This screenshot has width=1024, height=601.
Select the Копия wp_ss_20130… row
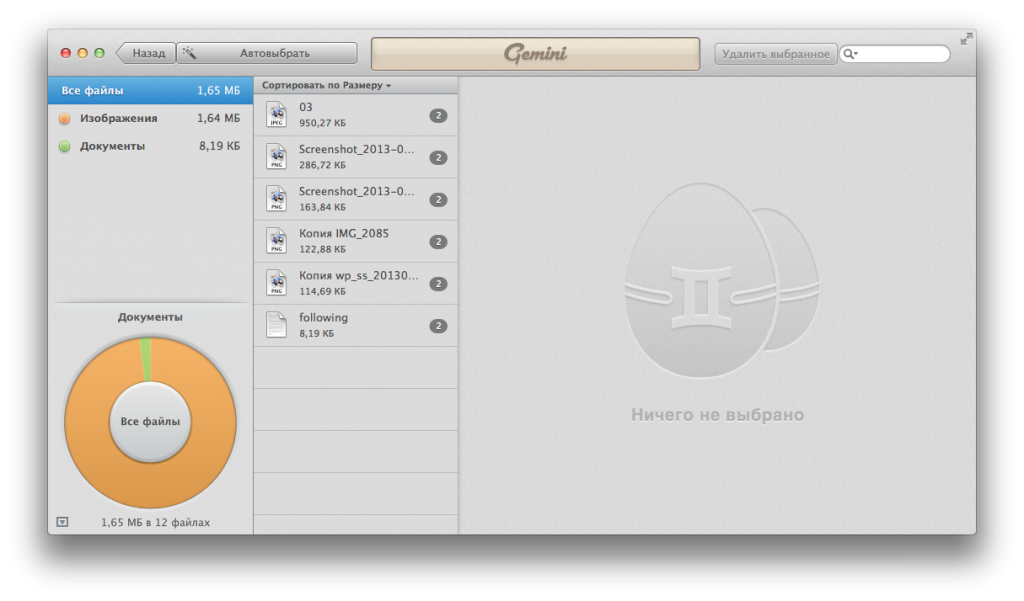(356, 284)
